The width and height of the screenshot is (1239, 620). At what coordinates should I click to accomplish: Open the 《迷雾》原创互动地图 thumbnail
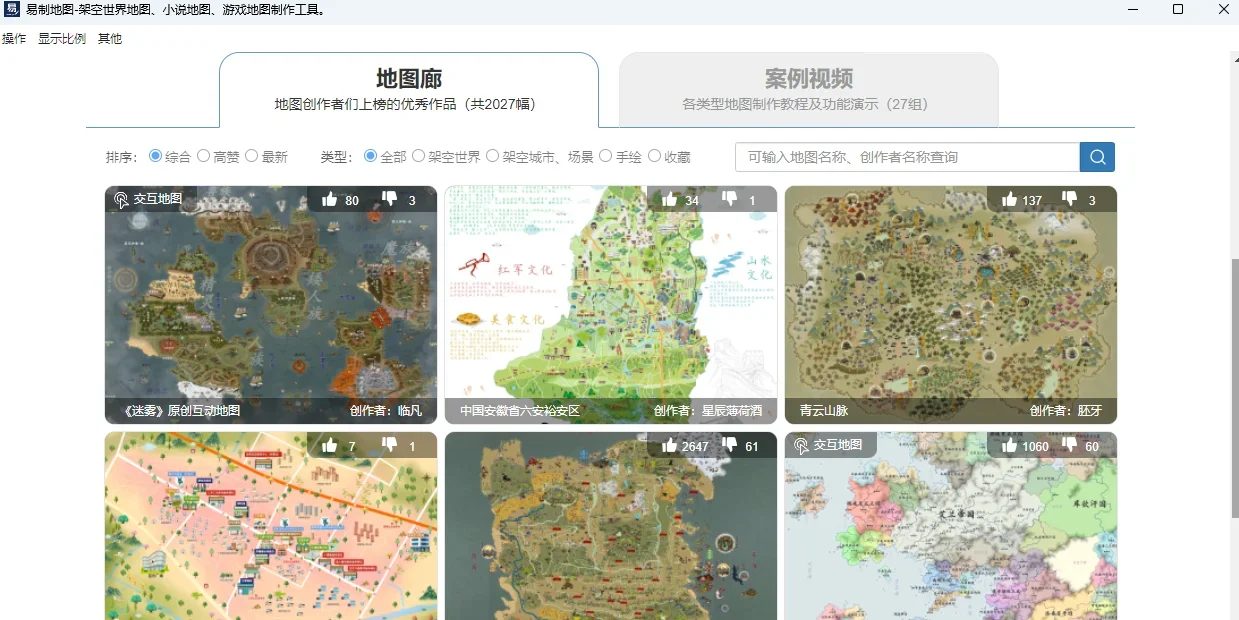pyautogui.click(x=271, y=305)
